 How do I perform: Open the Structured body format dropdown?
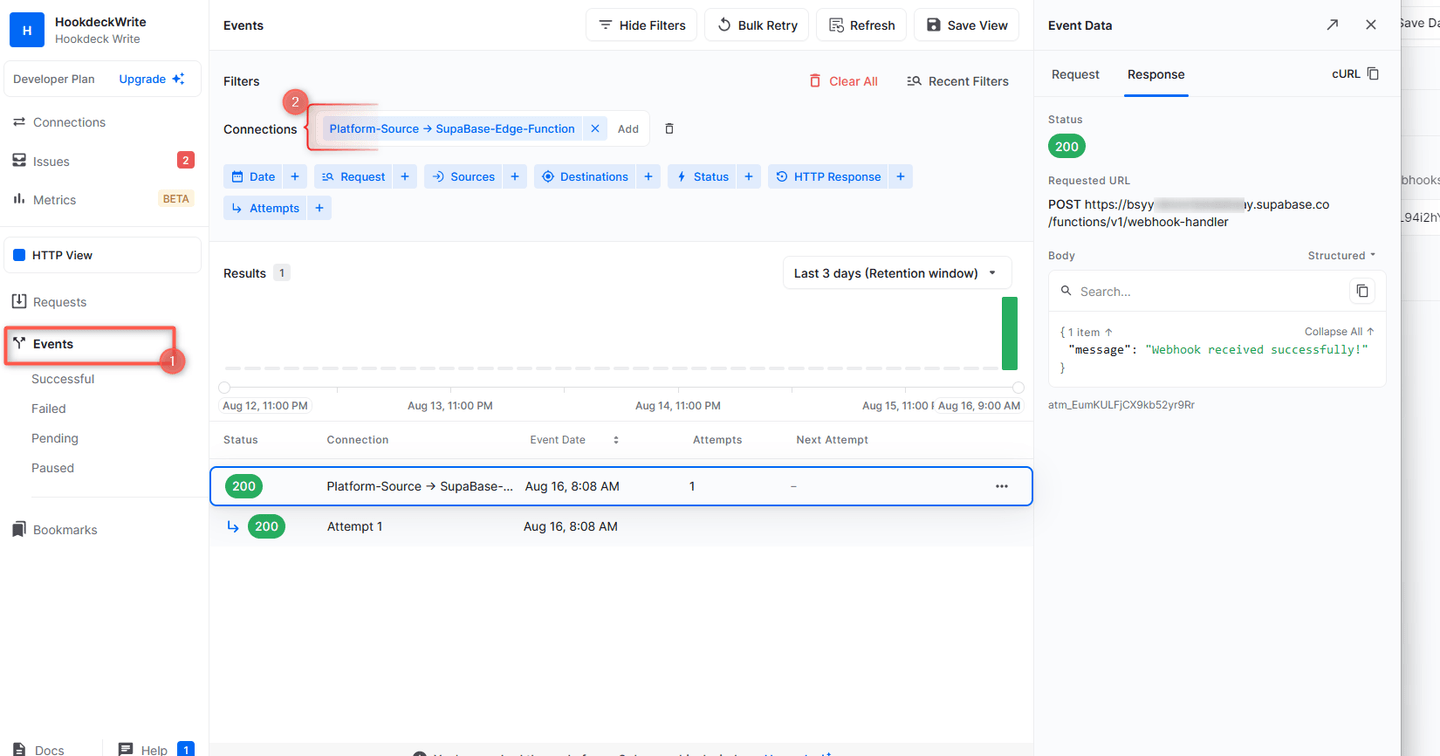(x=1341, y=256)
